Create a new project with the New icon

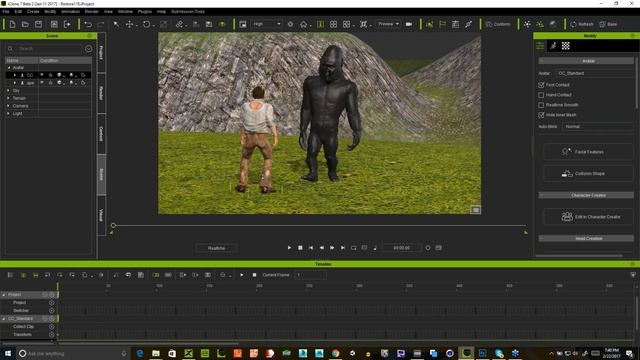click(12, 24)
